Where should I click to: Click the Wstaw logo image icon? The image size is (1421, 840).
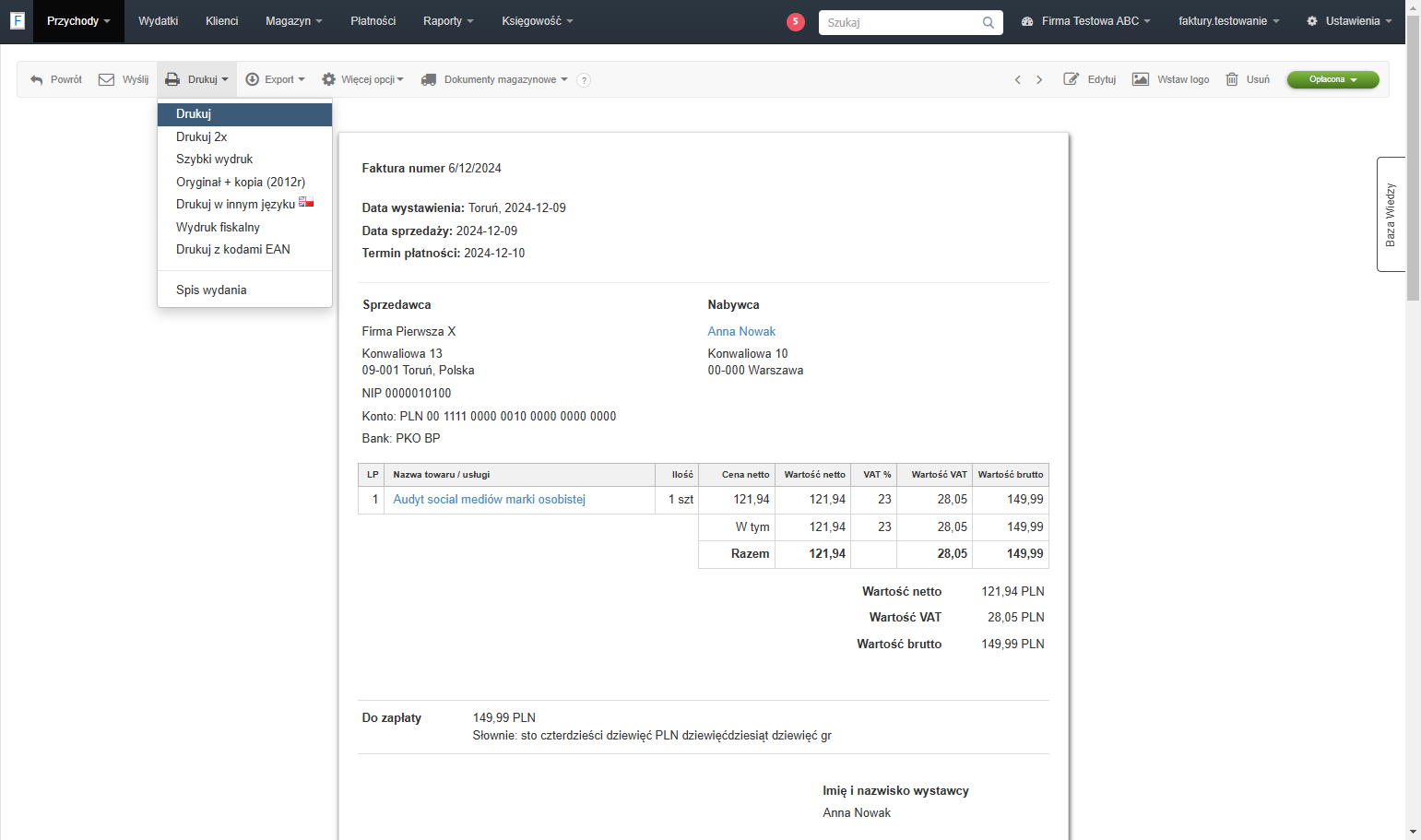(1141, 79)
